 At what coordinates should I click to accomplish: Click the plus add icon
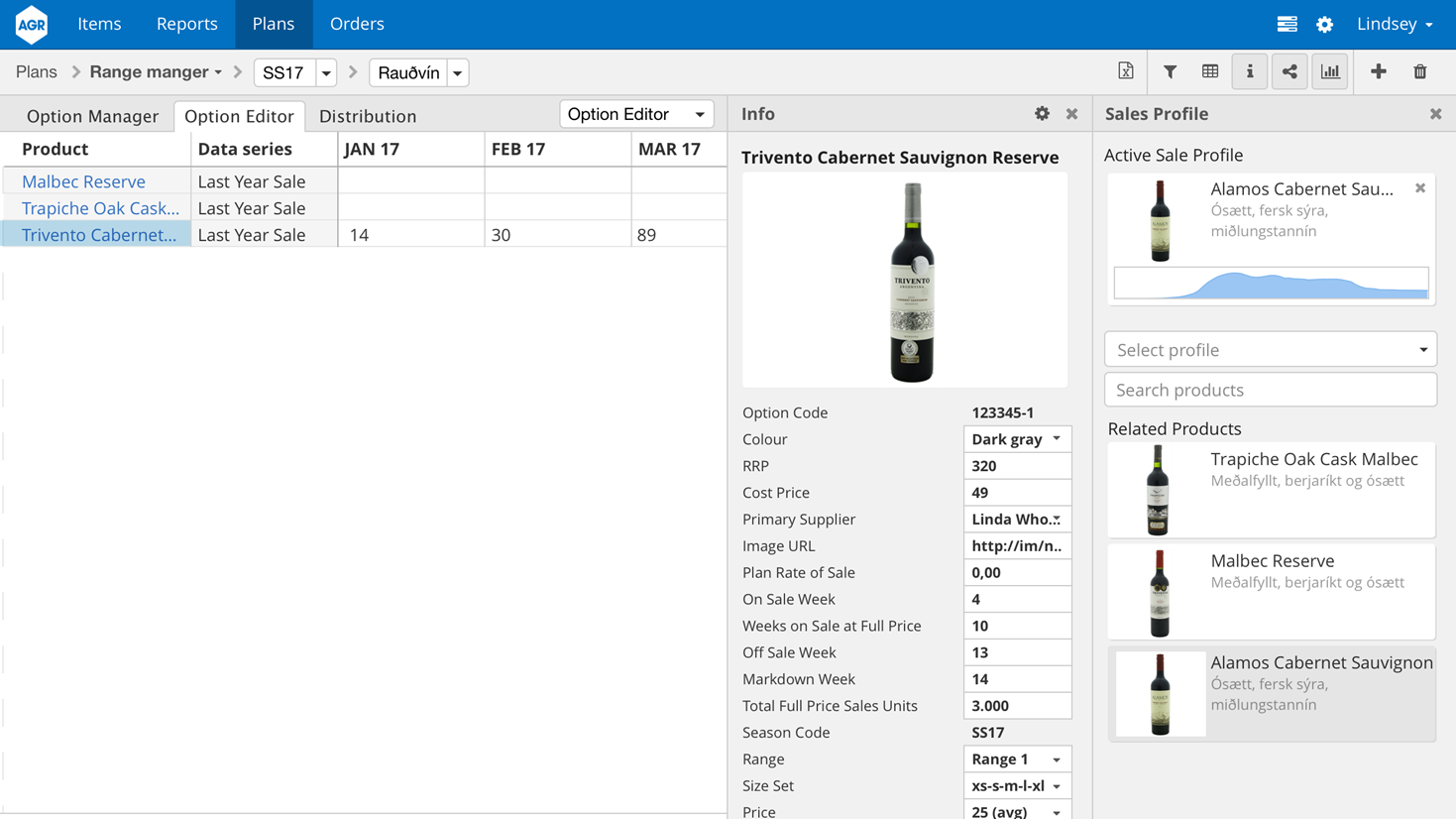(1379, 71)
